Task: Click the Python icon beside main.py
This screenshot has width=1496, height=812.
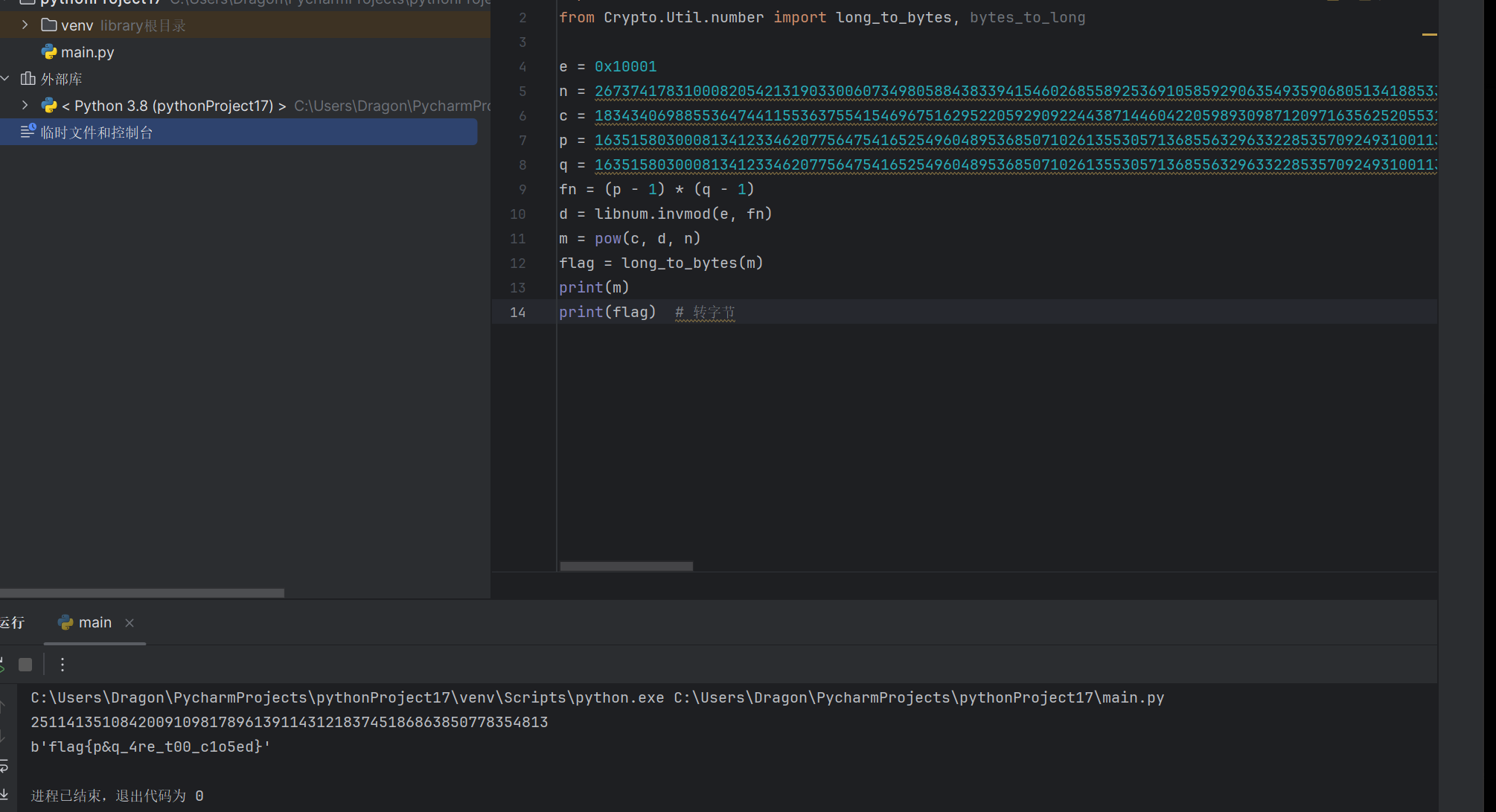Action: coord(49,52)
